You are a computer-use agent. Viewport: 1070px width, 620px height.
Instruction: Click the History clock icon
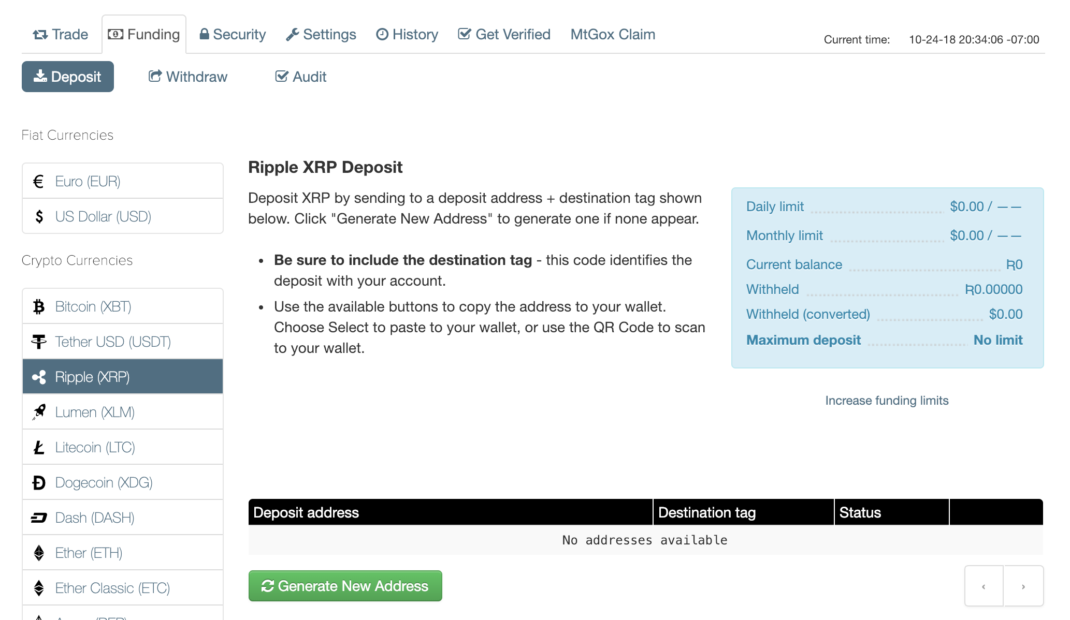(382, 34)
